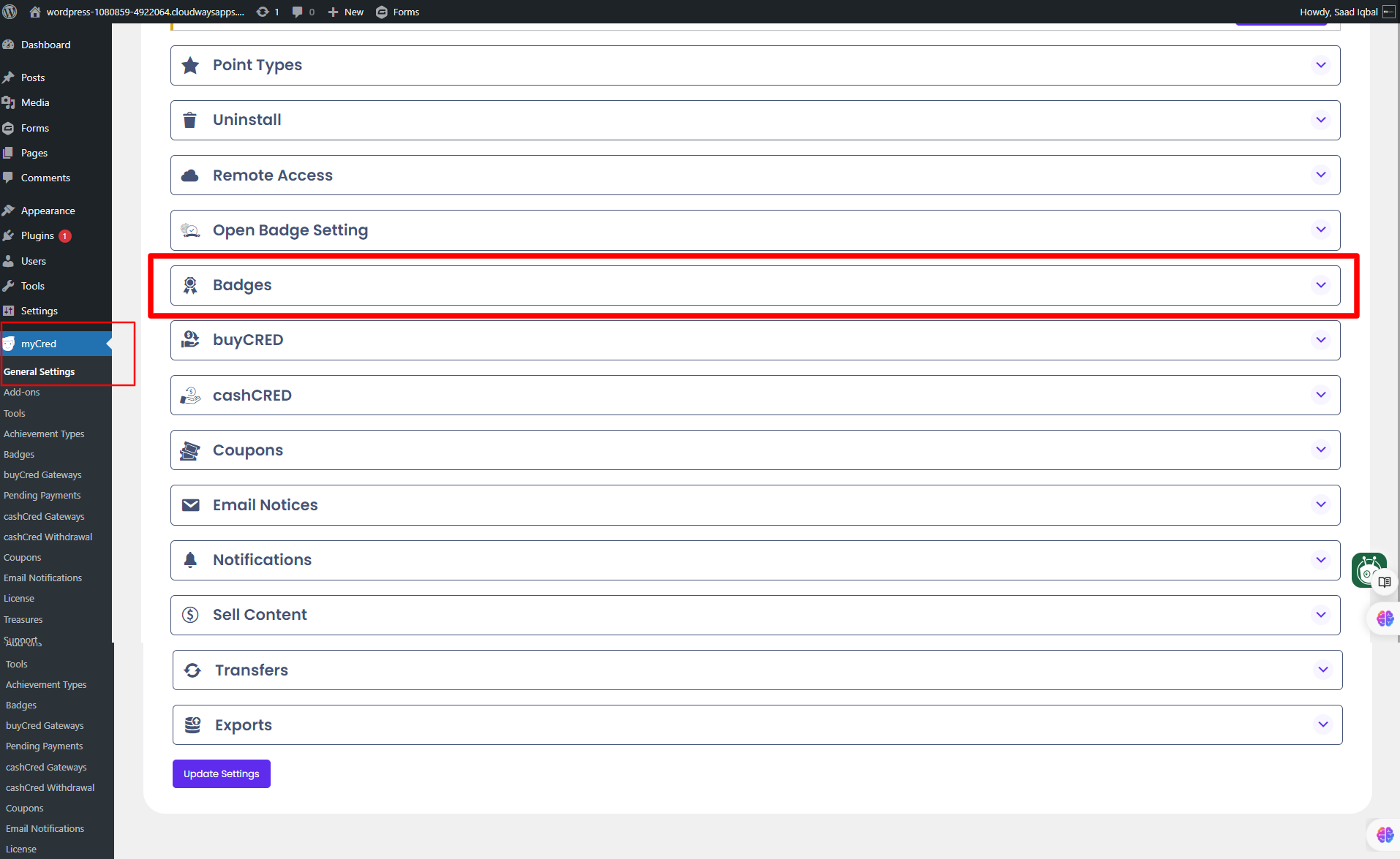Screen dimensions: 1400x859
Task: Expand the cashCRED chevron
Action: [1321, 395]
